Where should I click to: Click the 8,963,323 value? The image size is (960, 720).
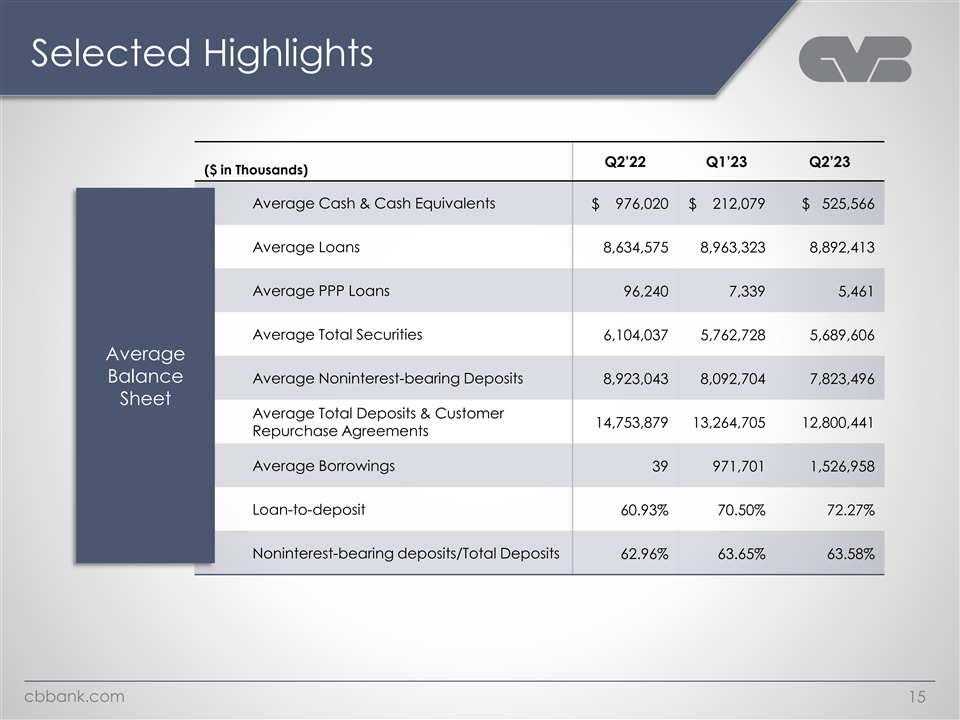tap(732, 247)
